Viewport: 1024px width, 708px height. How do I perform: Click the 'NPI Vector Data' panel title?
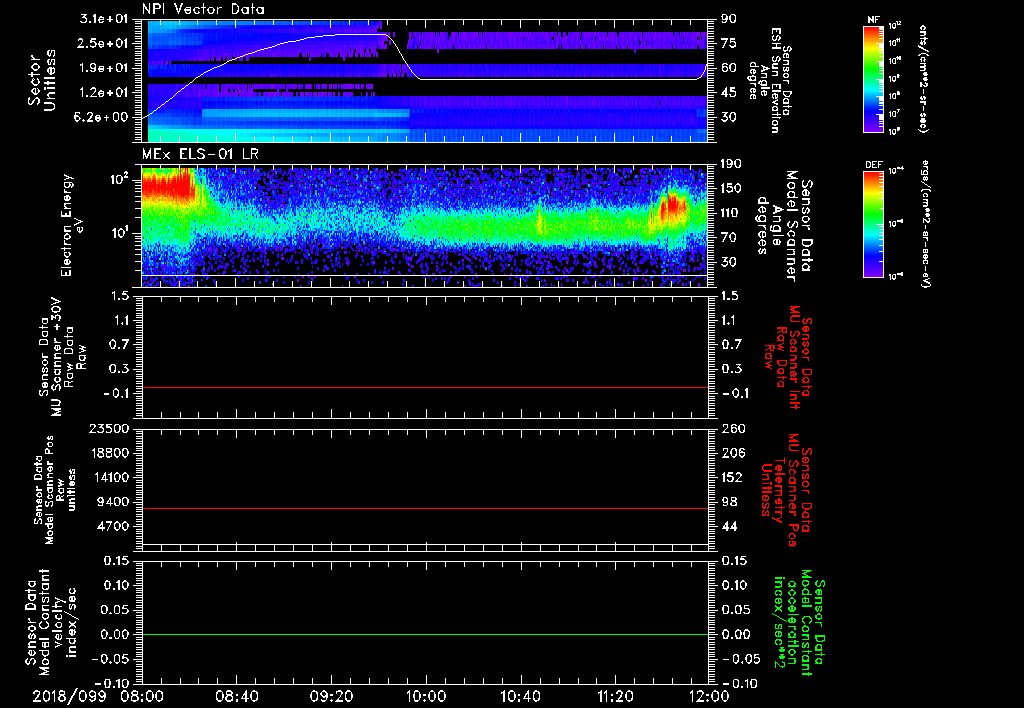click(203, 9)
